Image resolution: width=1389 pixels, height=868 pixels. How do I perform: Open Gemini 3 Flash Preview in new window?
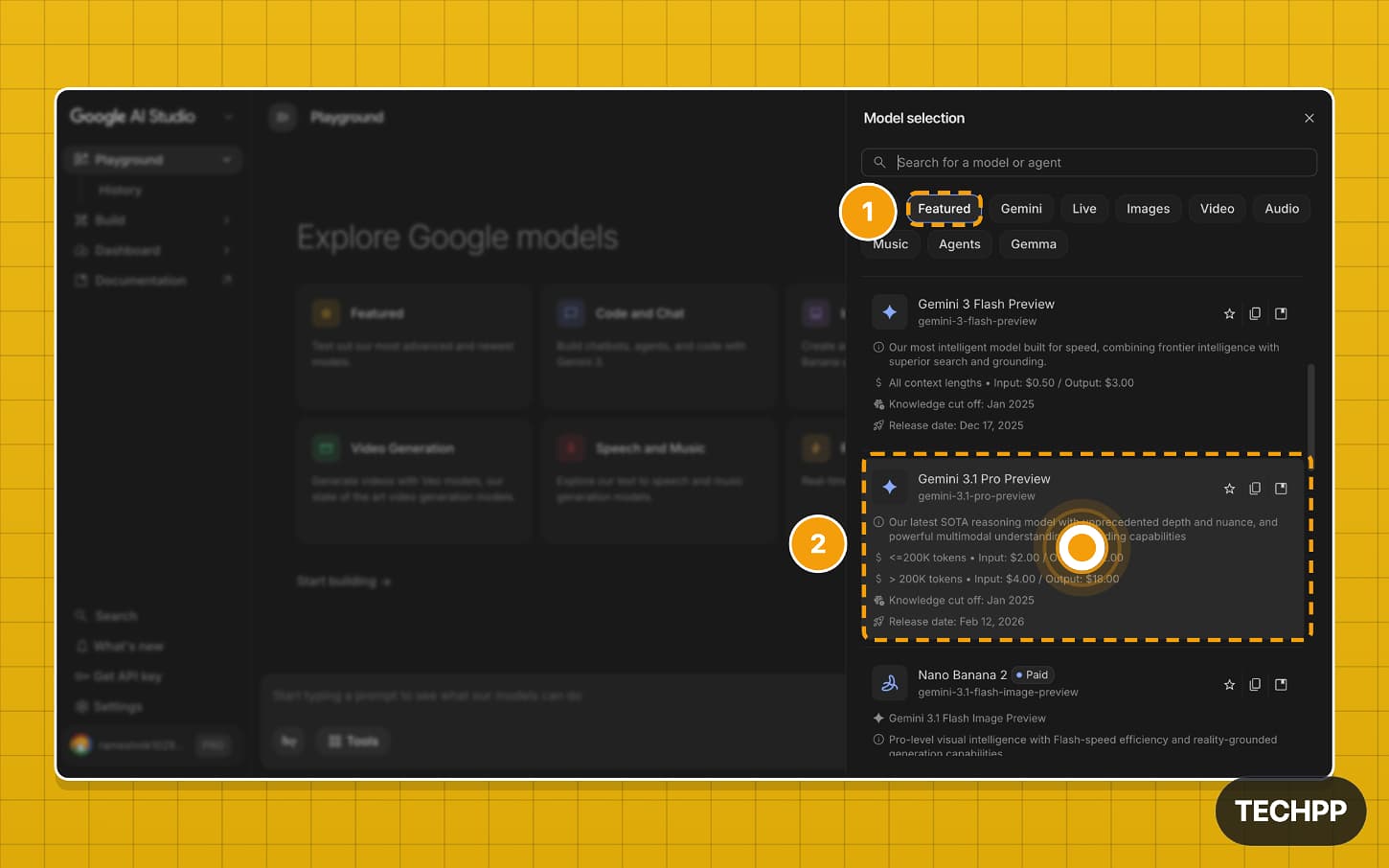pos(1281,313)
